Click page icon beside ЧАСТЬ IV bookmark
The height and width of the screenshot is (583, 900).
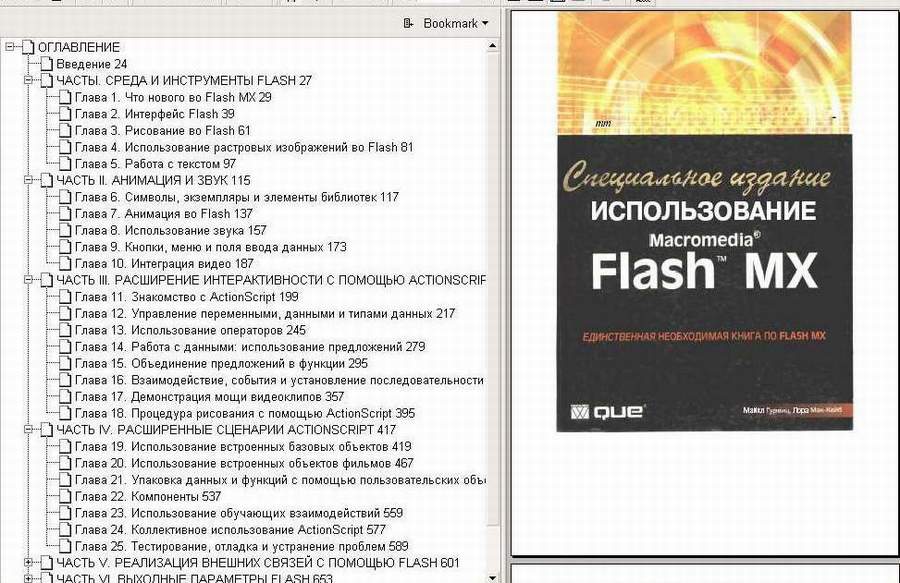point(46,430)
